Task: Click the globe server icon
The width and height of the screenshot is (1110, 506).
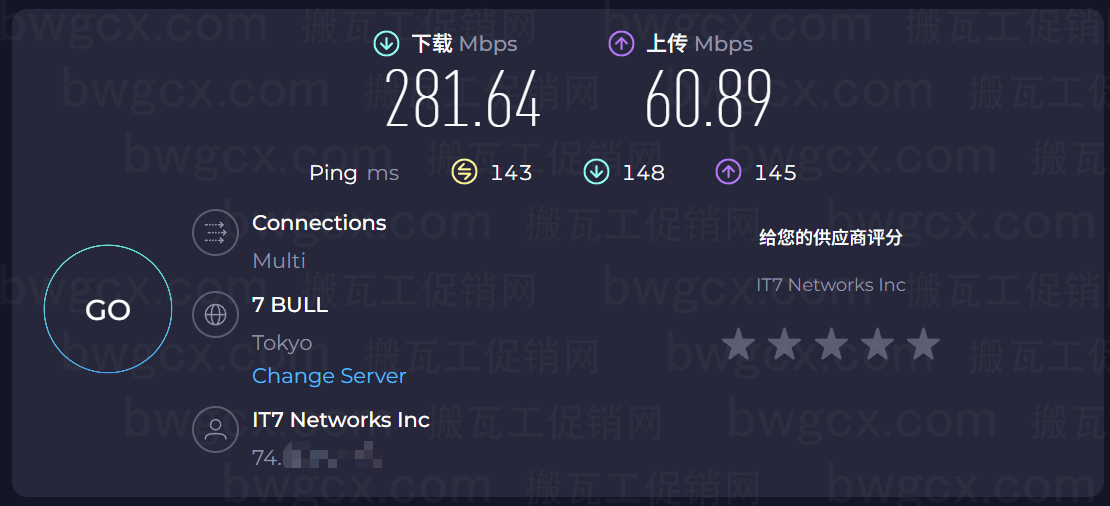Action: tap(215, 314)
